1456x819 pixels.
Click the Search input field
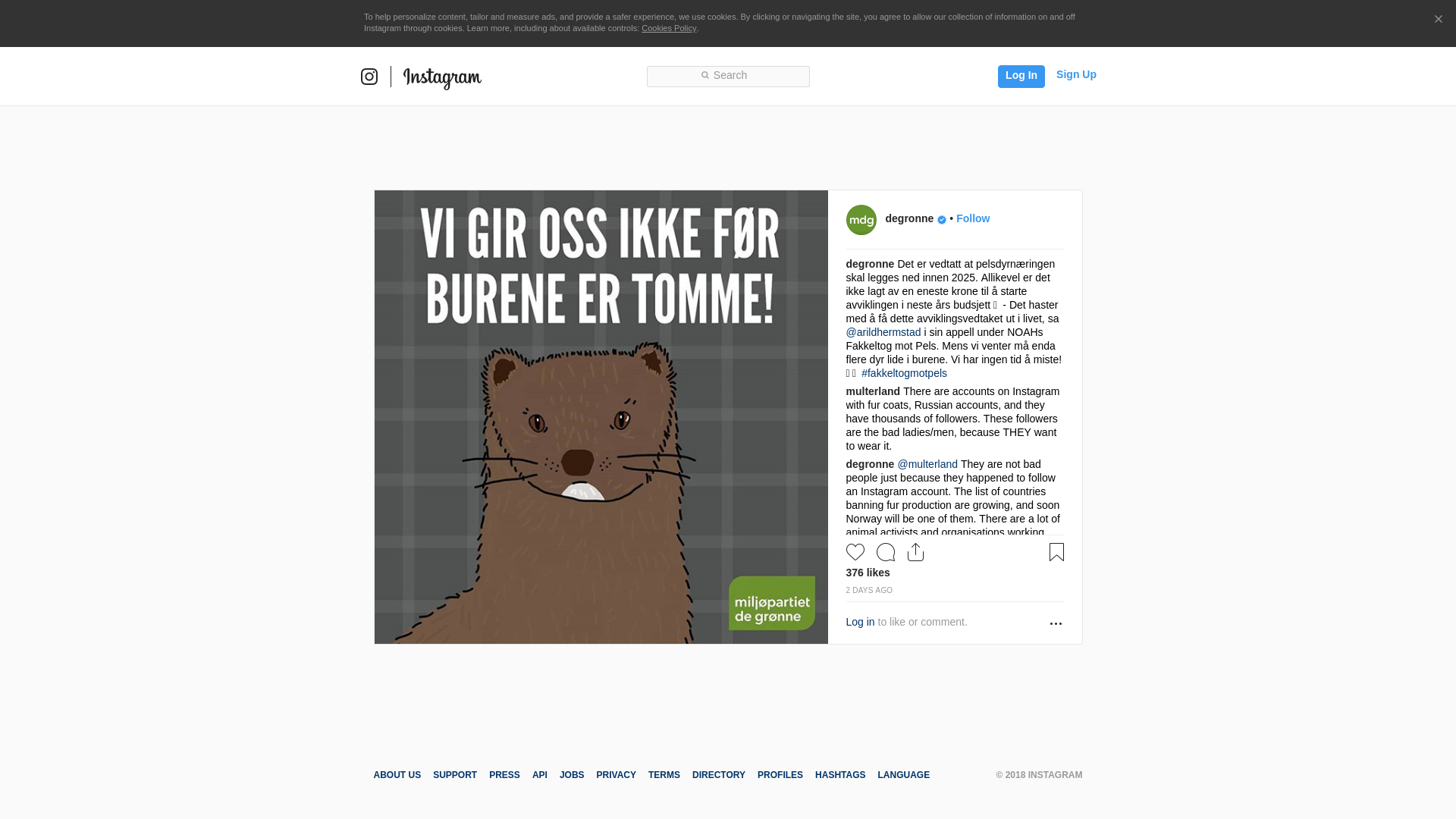tap(728, 76)
